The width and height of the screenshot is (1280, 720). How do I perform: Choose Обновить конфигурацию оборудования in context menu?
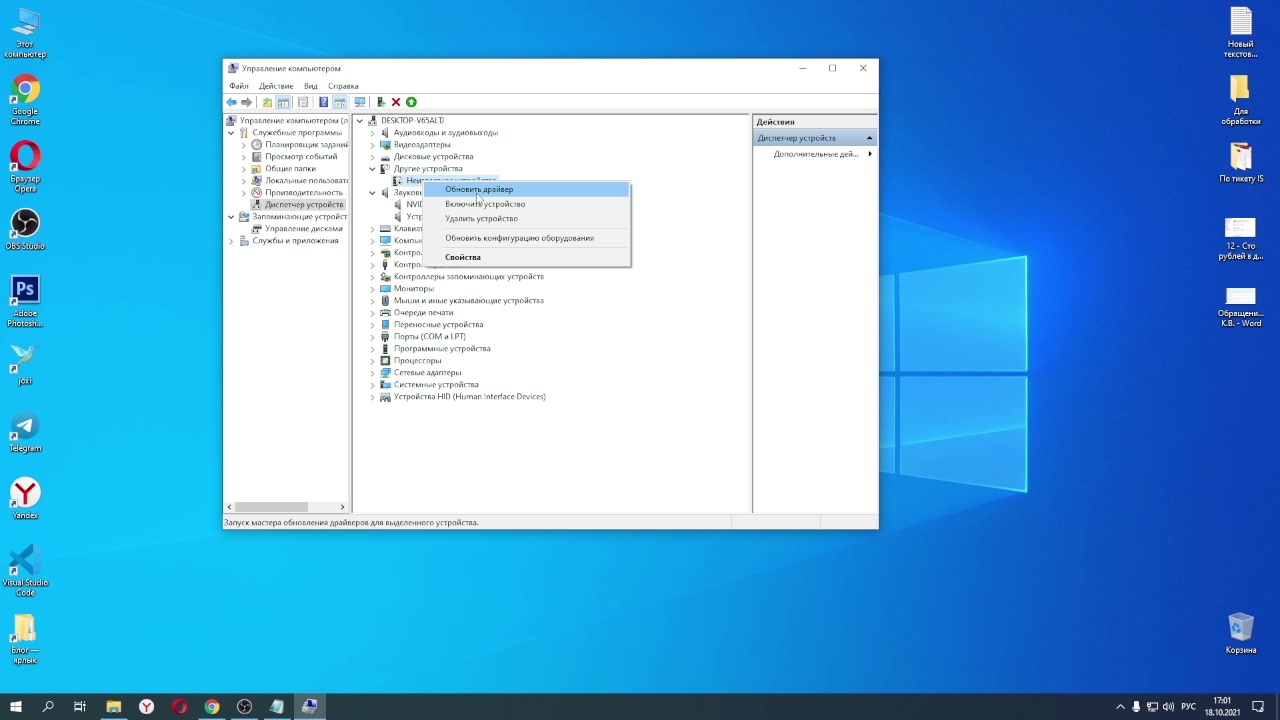(x=527, y=238)
